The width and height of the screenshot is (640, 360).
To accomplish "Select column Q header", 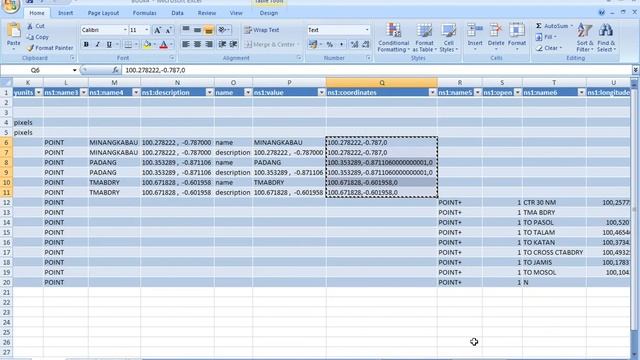I will pos(382,83).
